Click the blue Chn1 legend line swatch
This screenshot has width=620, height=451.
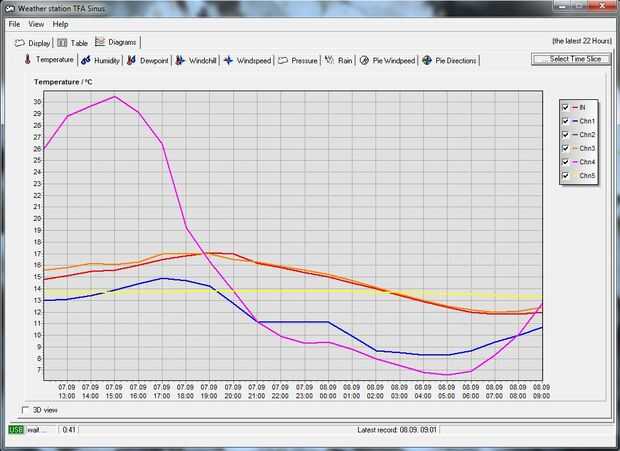(x=575, y=121)
